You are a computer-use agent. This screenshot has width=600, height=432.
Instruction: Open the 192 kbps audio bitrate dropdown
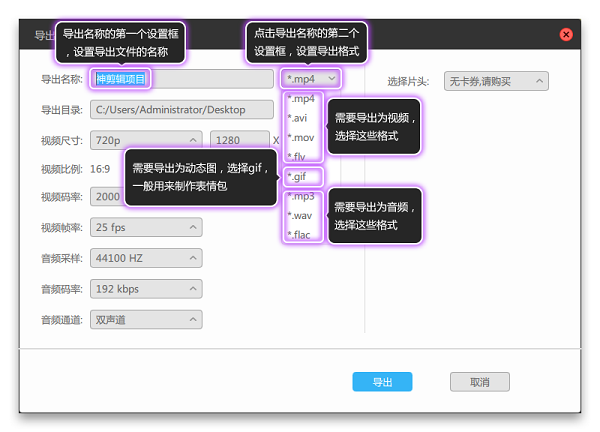coord(145,289)
